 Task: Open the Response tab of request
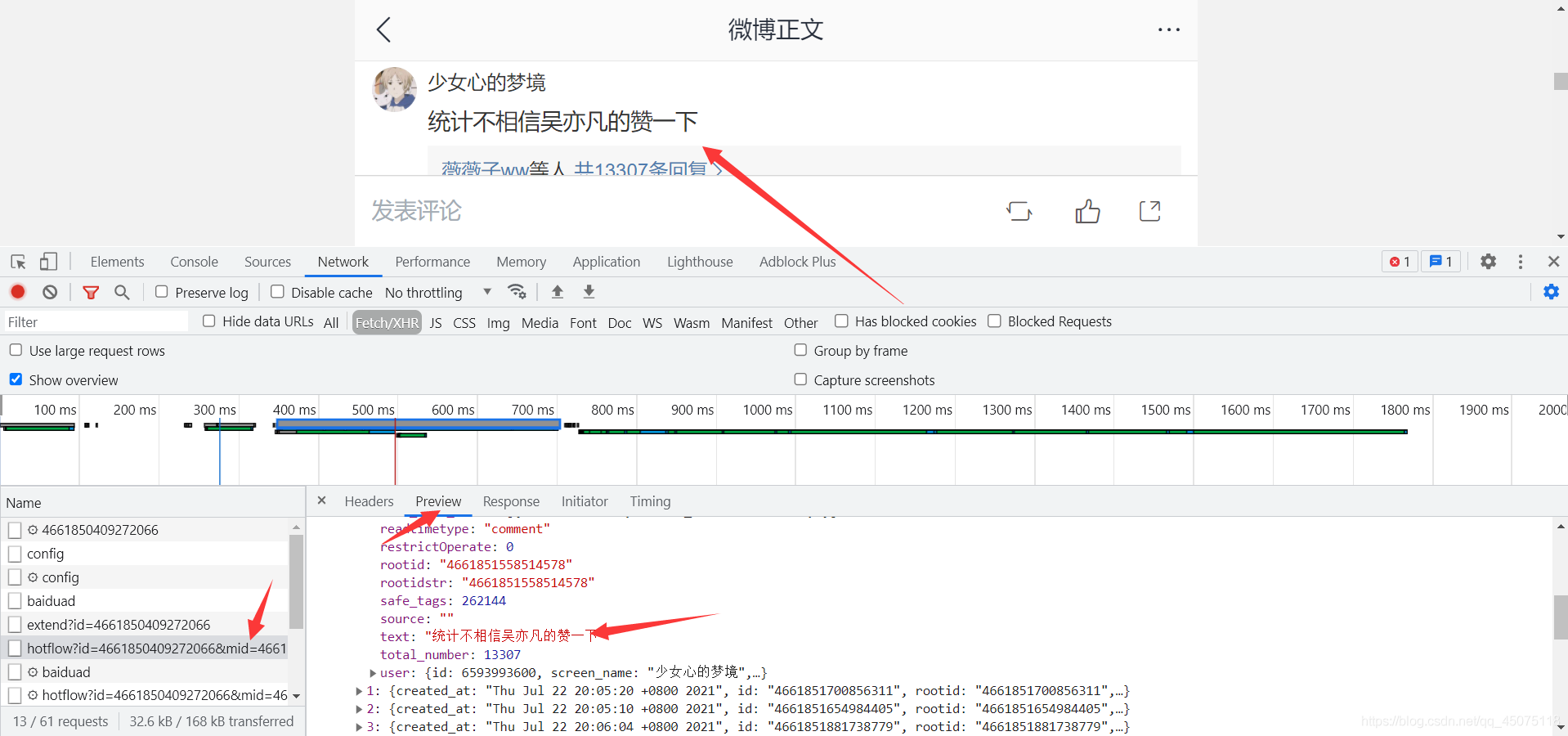pyautogui.click(x=511, y=501)
